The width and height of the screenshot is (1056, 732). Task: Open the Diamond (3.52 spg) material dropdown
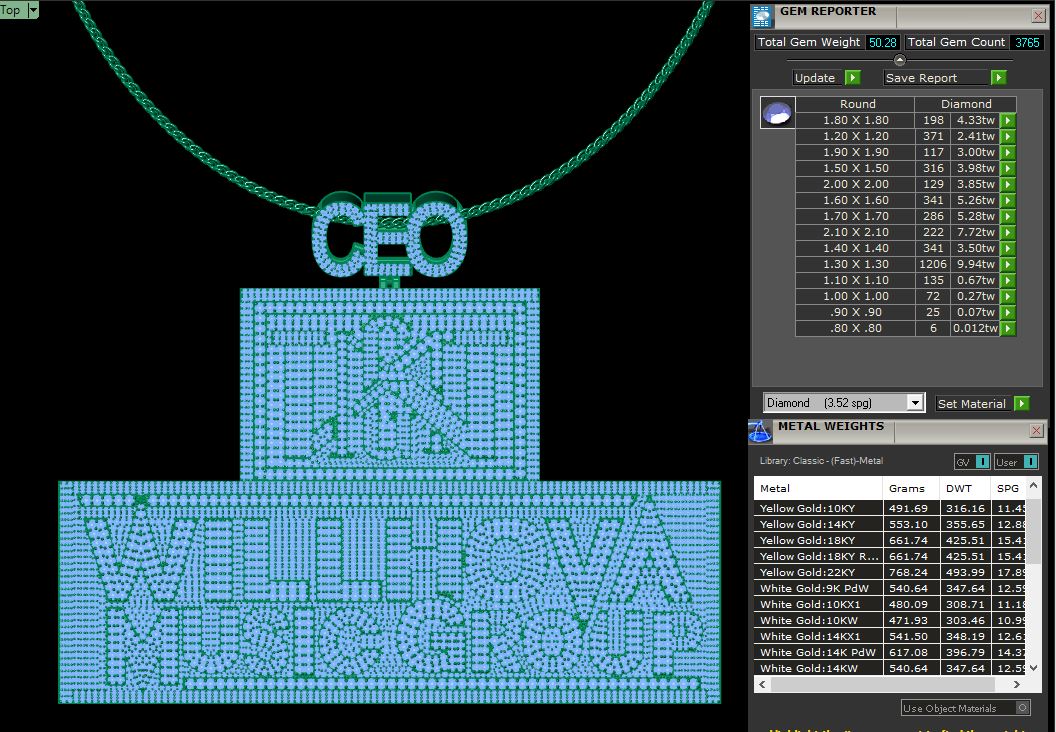pyautogui.click(x=915, y=403)
